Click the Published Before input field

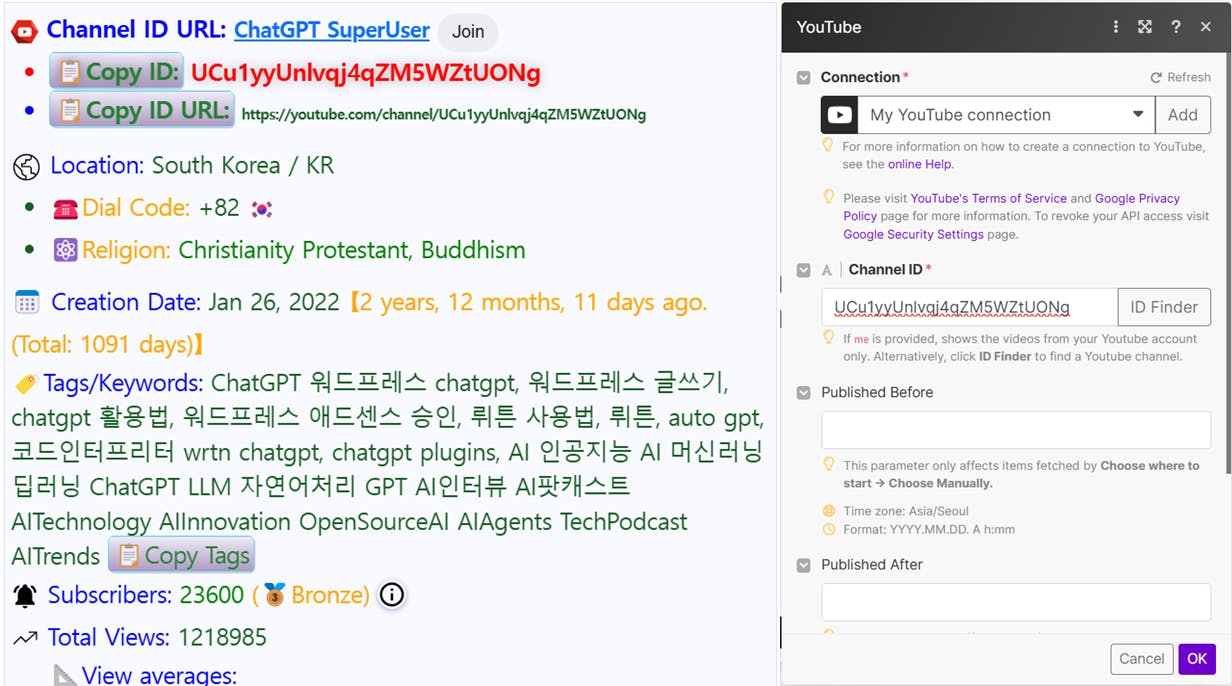pyautogui.click(x=1016, y=430)
